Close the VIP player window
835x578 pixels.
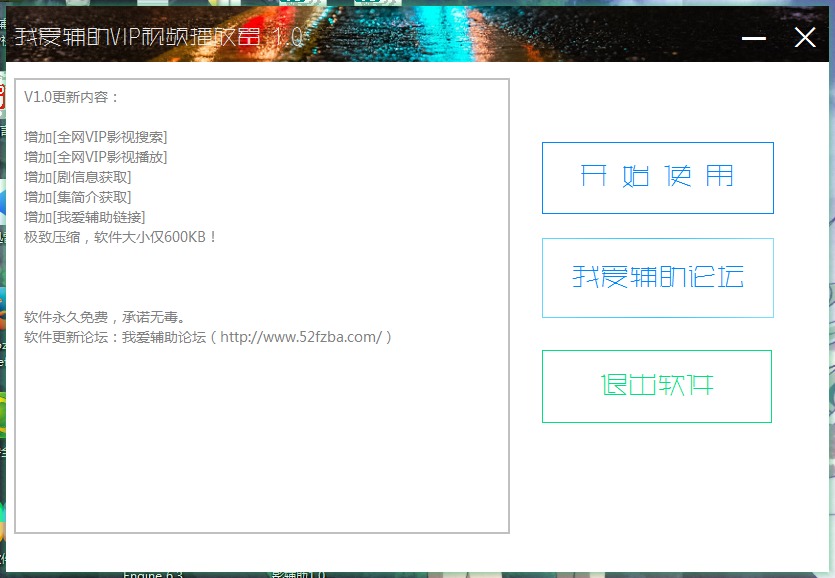click(805, 37)
